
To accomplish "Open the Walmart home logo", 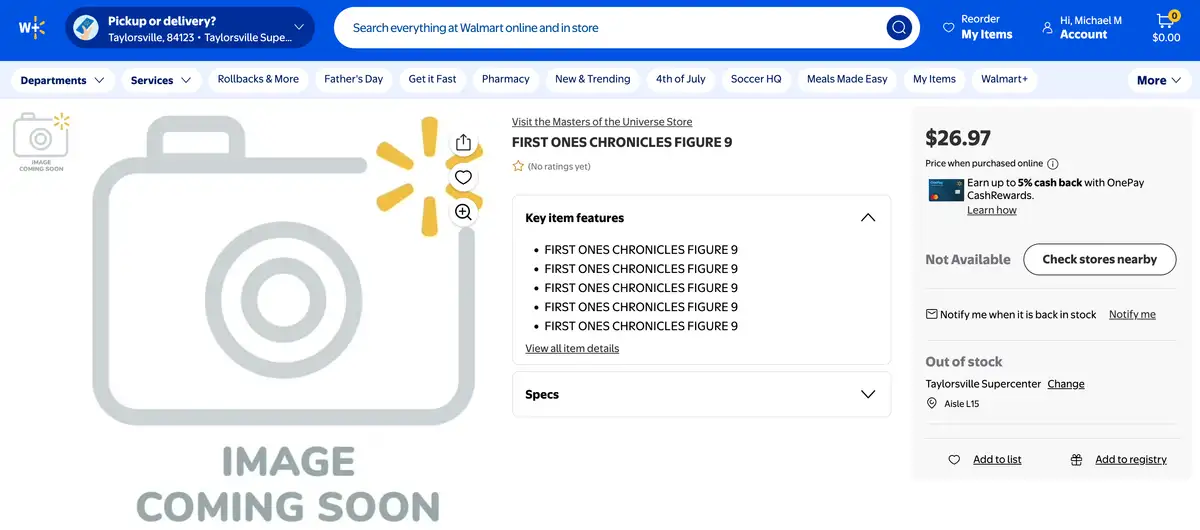I will coord(32,27).
